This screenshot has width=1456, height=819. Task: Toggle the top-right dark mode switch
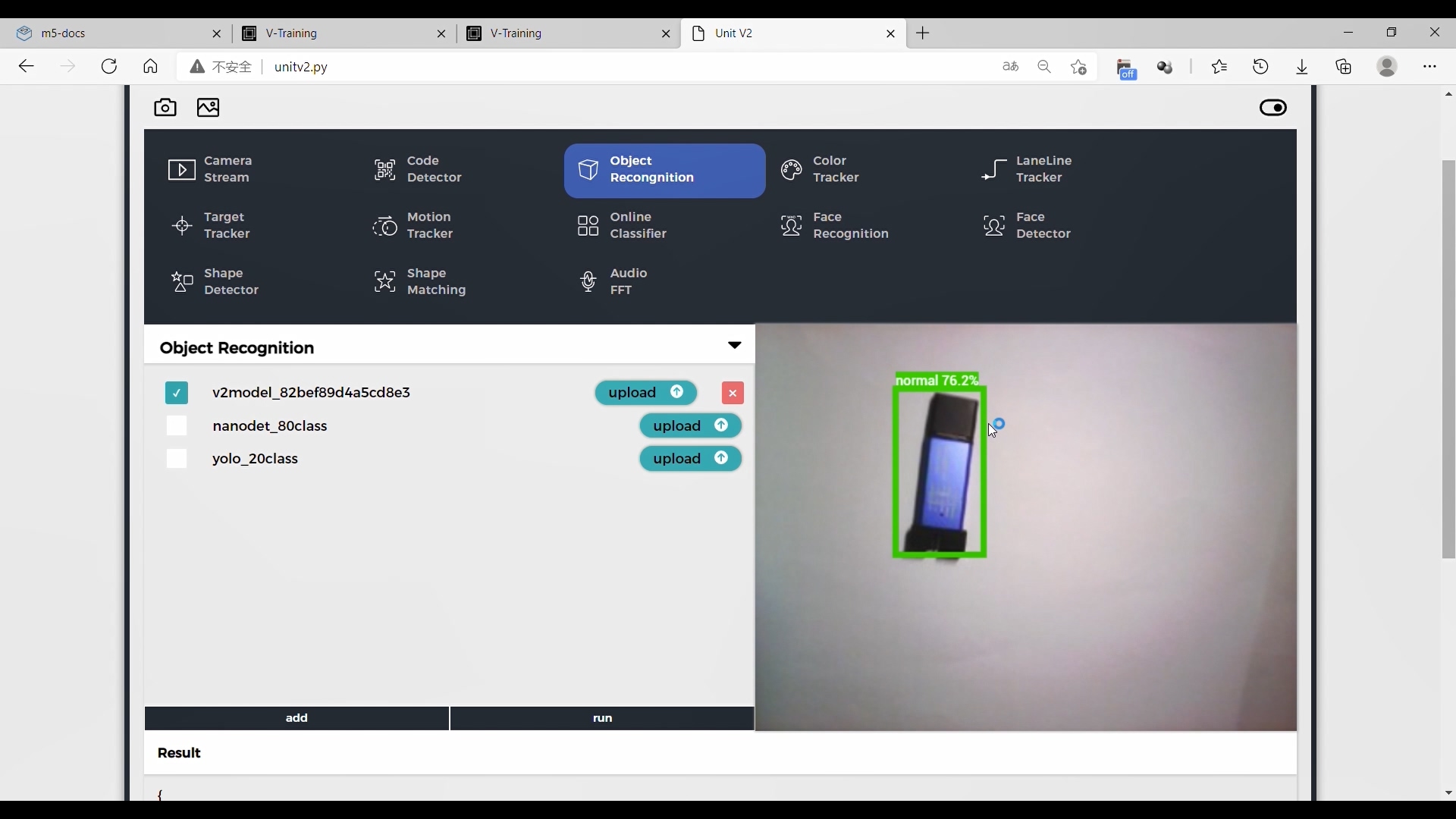pos(1273,108)
